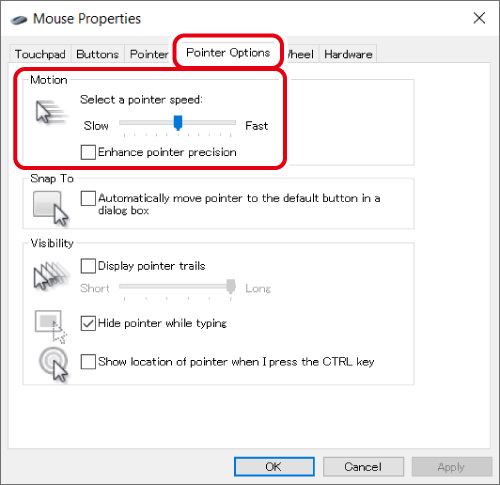Check Automatically move pointer to default button
Viewport: 500px width, 485px height.
point(88,198)
